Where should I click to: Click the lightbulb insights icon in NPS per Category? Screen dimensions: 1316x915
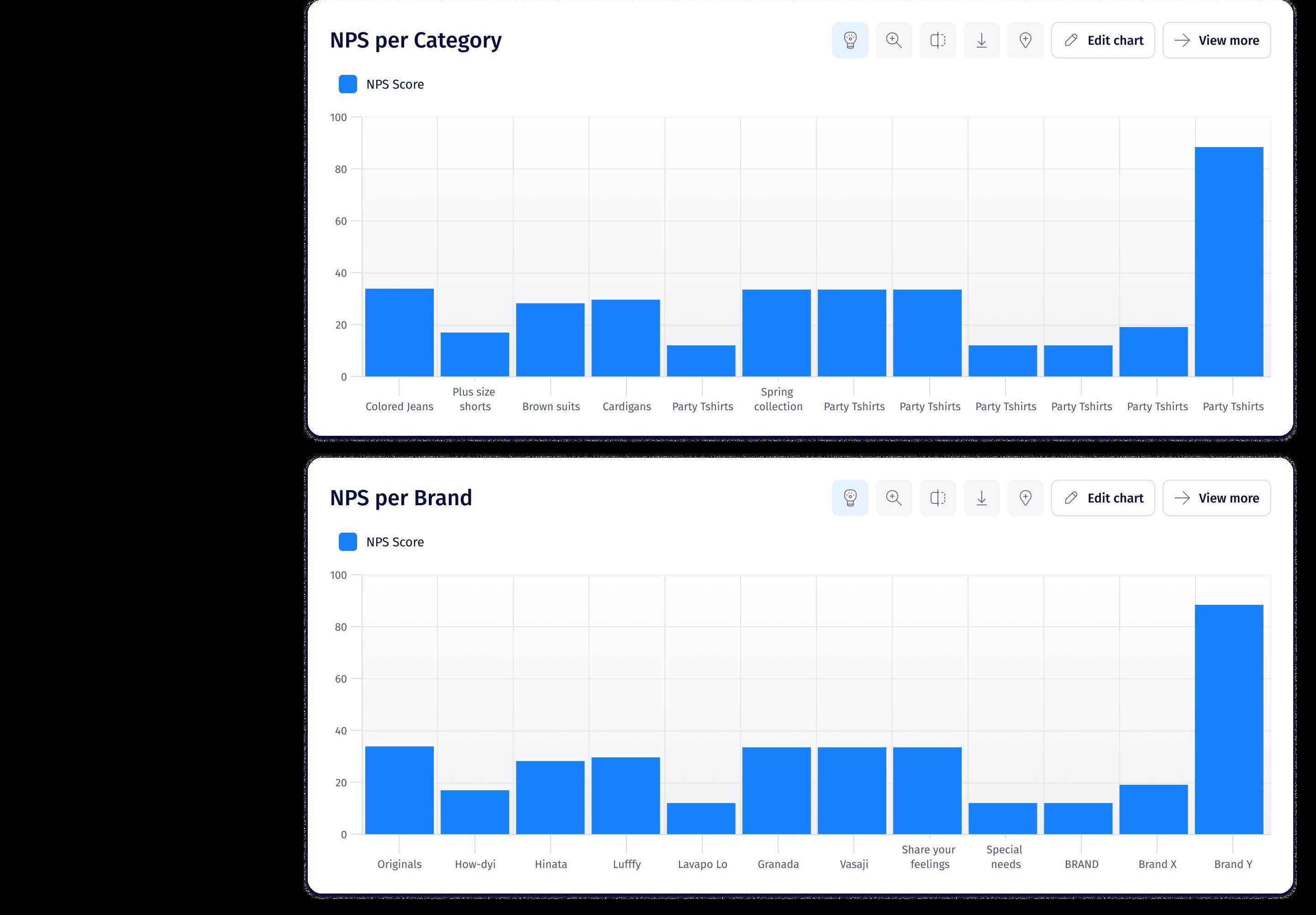(x=850, y=40)
